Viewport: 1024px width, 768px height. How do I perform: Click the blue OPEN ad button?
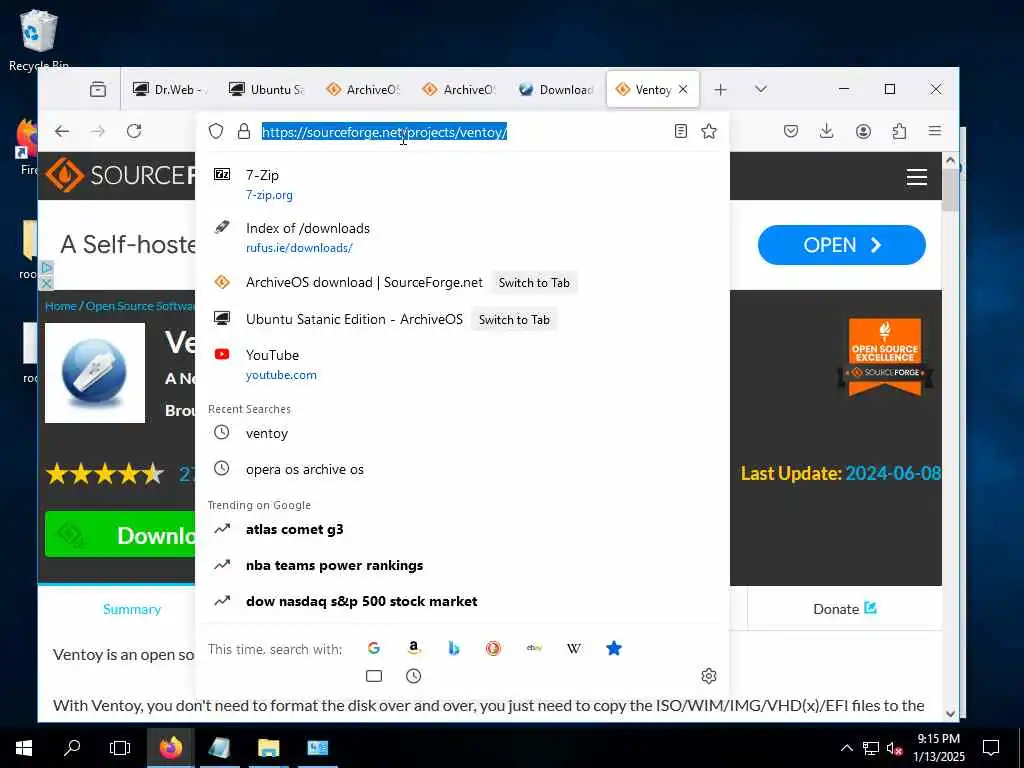(841, 245)
